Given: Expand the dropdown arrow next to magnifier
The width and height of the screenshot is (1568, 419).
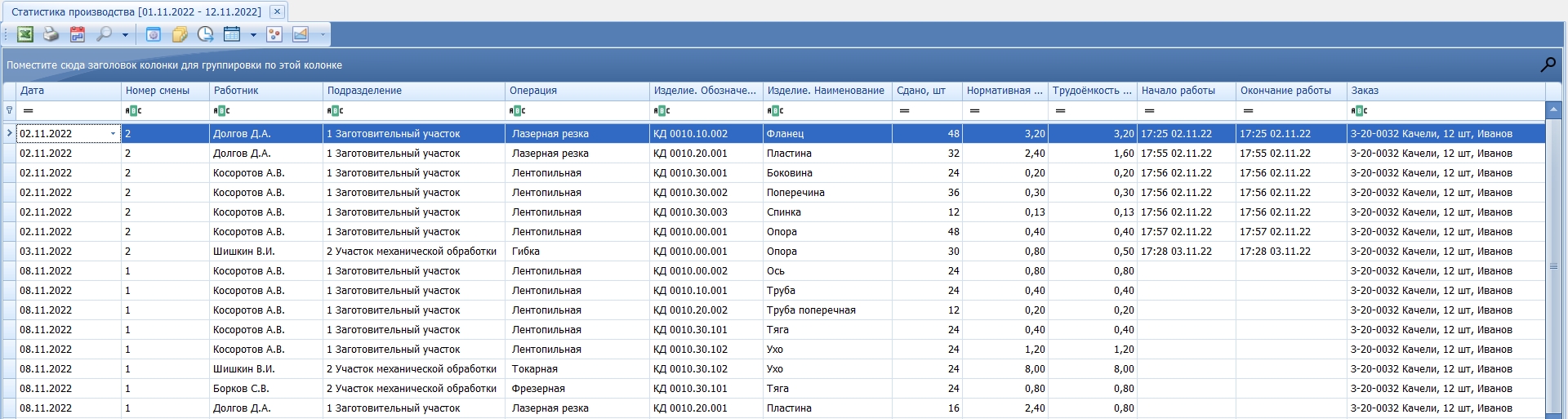Looking at the screenshot, I should (x=125, y=35).
